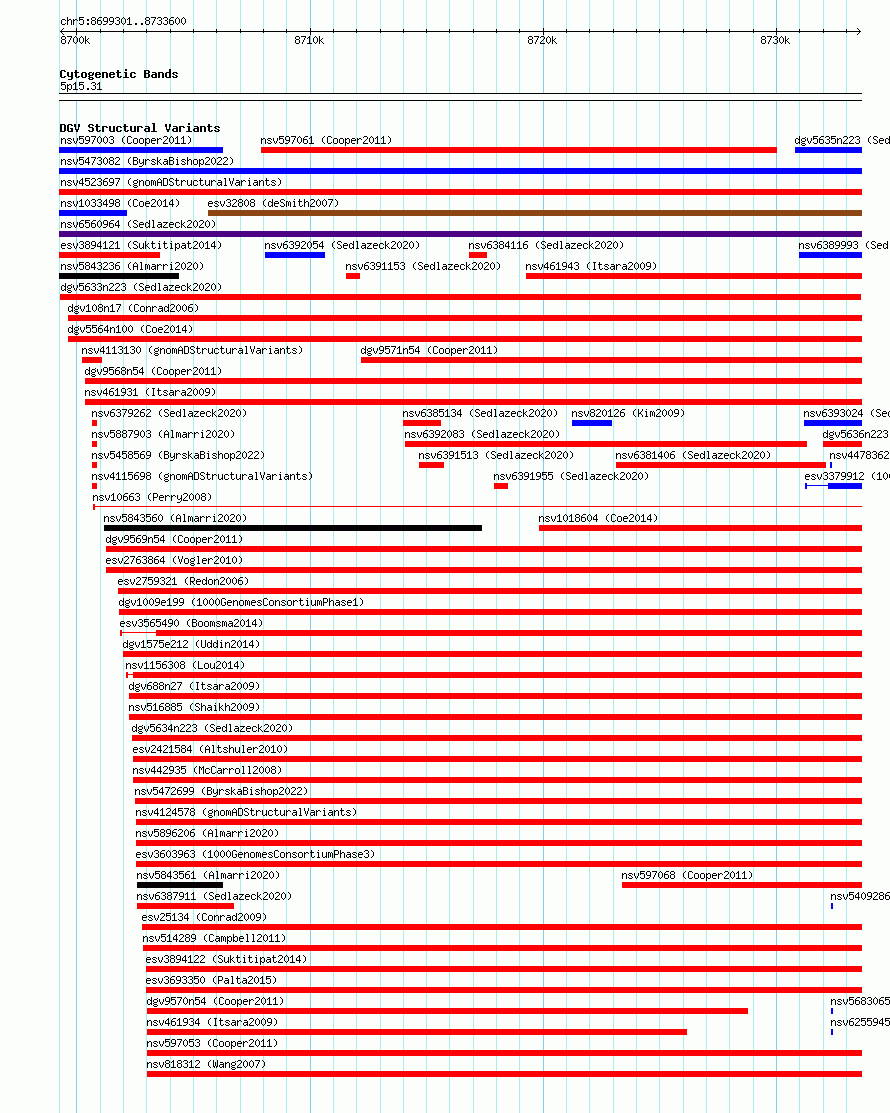
Task: Select nsv5458569 (ByrskaBishop2022) label
Action: click(x=178, y=455)
